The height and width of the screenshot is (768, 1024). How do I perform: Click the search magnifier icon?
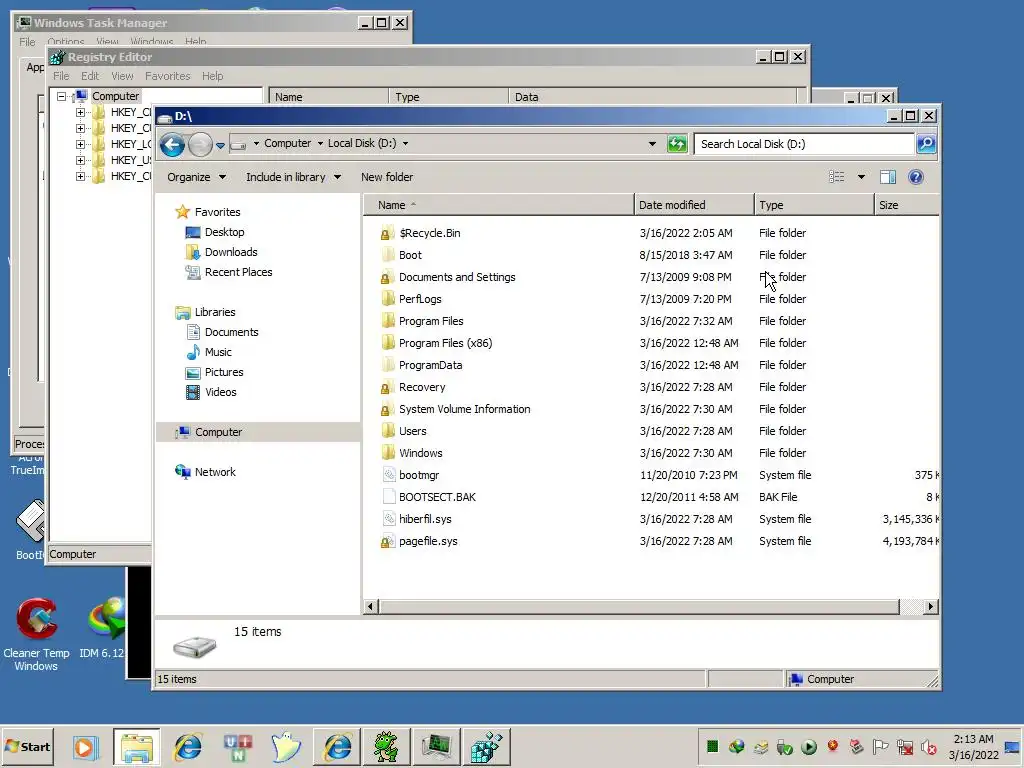926,144
